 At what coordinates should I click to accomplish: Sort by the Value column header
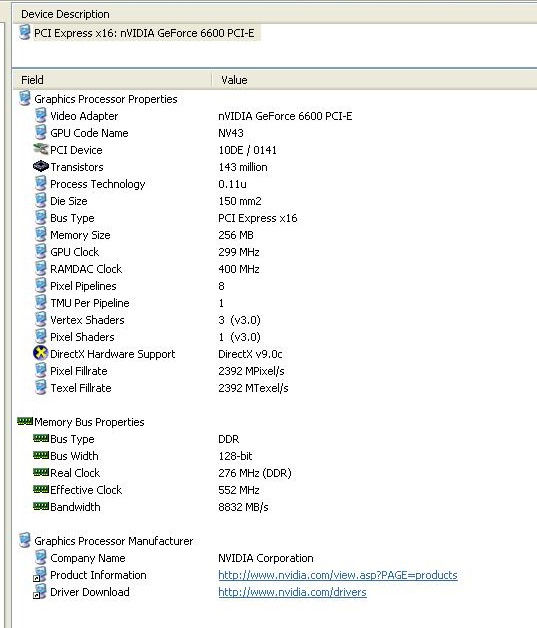pos(374,80)
